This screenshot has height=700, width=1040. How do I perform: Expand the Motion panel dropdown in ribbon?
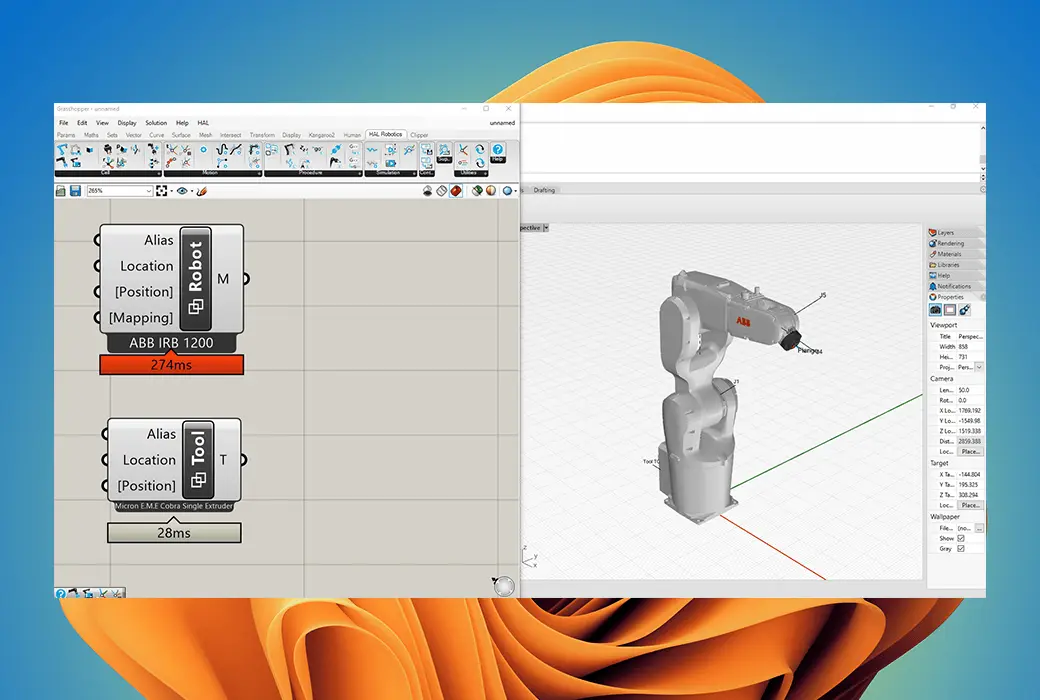pos(259,174)
